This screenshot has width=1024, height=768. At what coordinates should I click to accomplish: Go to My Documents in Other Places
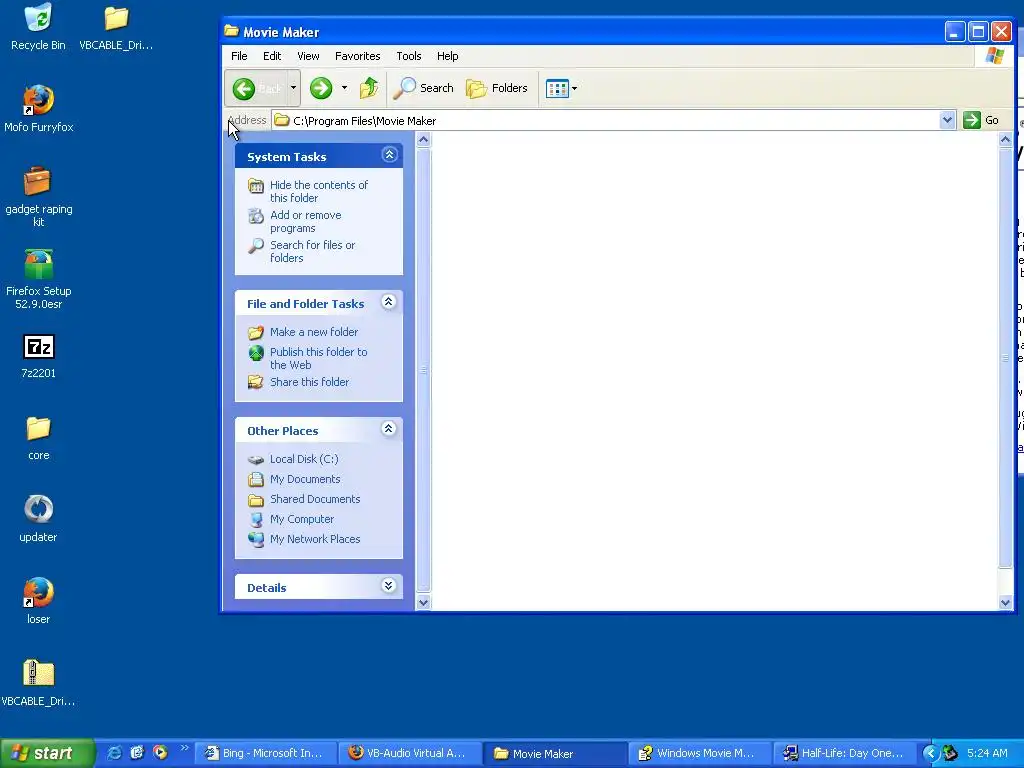pyautogui.click(x=305, y=479)
